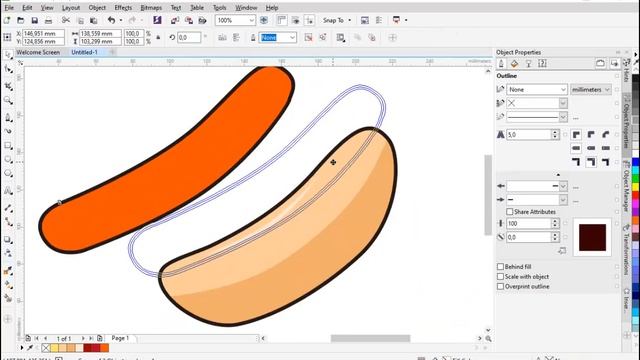640x360 pixels.
Task: Open the zoom level 100% dropdown
Action: click(251, 20)
